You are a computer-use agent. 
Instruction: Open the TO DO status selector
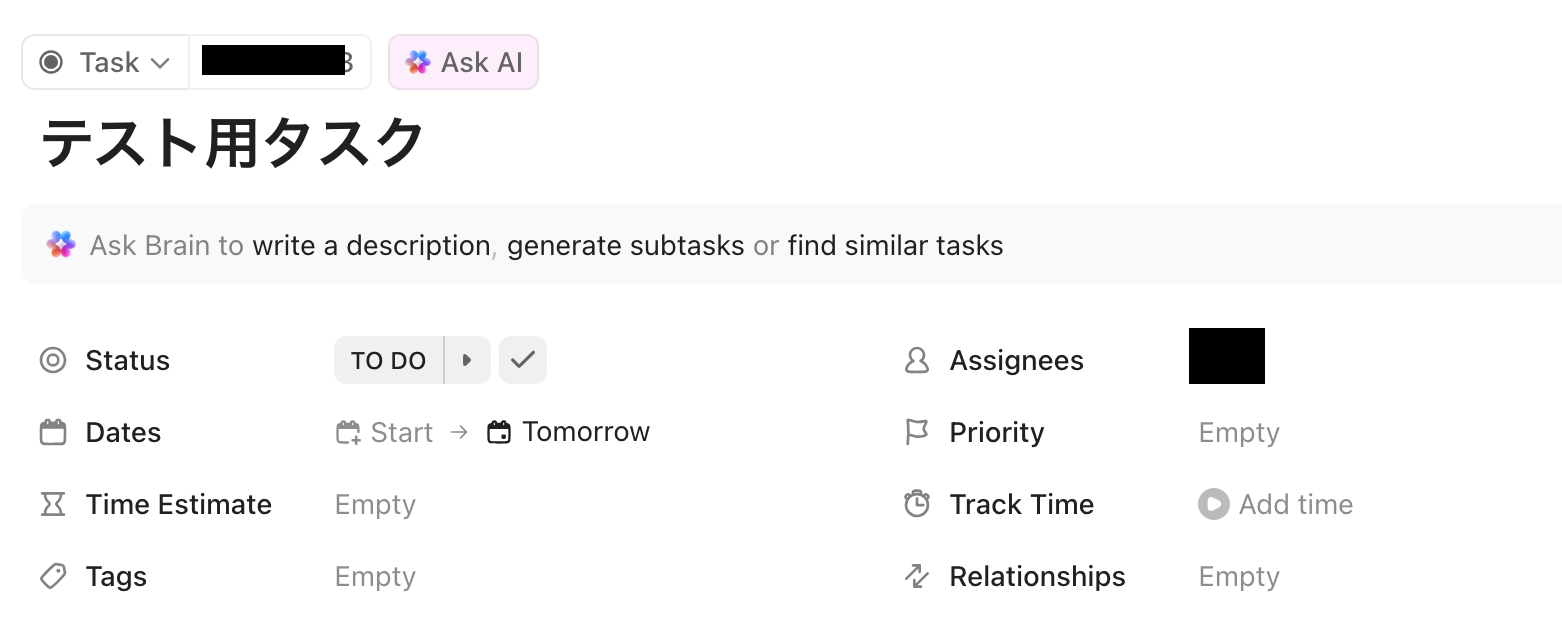388,360
